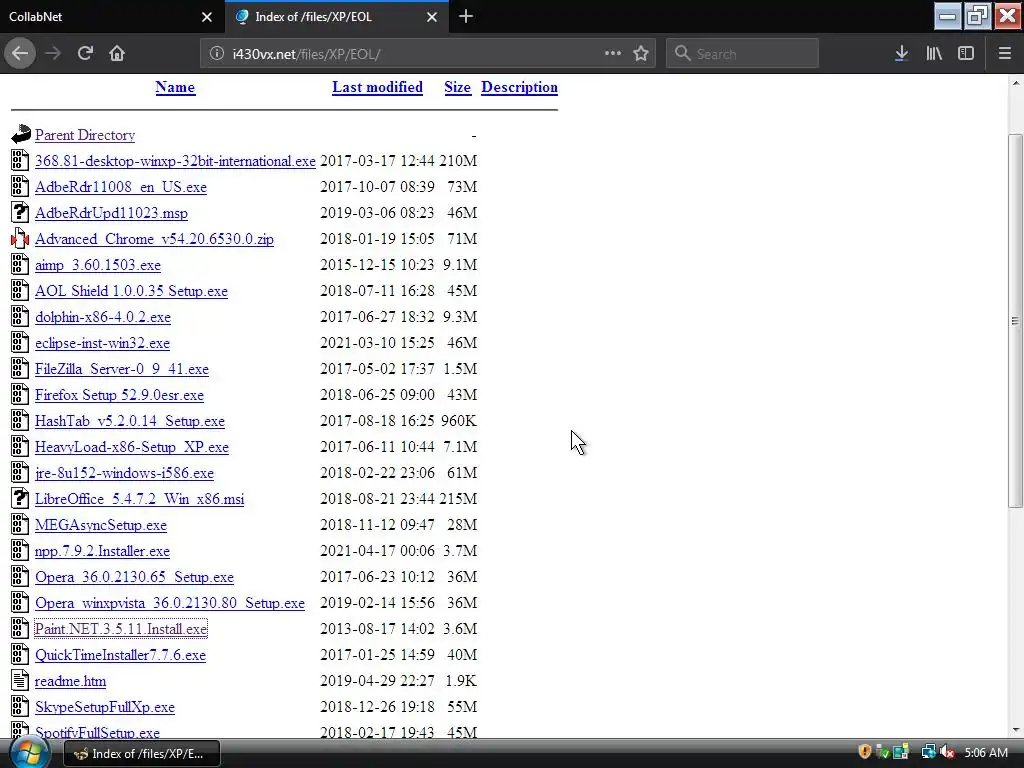Click the taskbar Index of /files/XP/E... button
Screen dimensions: 1024x768
pos(142,754)
